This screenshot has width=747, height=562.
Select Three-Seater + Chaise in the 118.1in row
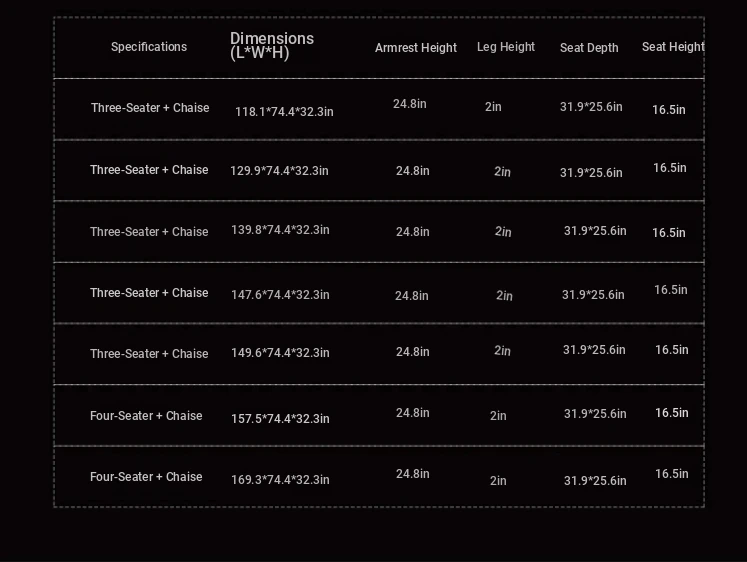coord(150,108)
